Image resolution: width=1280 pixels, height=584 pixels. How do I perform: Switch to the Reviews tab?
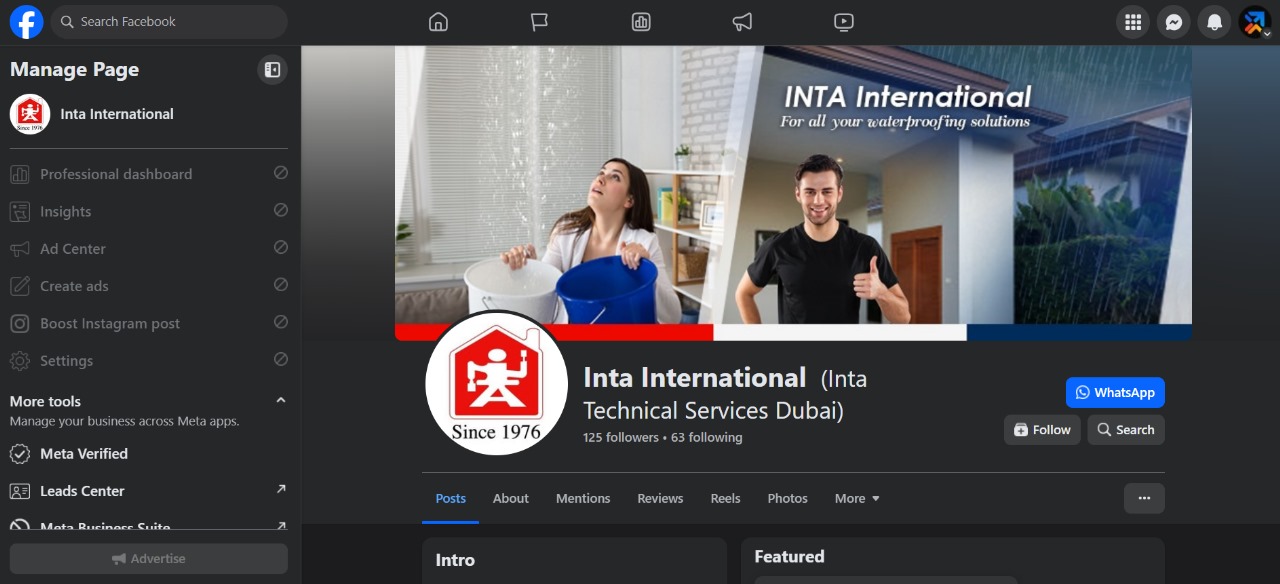(660, 498)
